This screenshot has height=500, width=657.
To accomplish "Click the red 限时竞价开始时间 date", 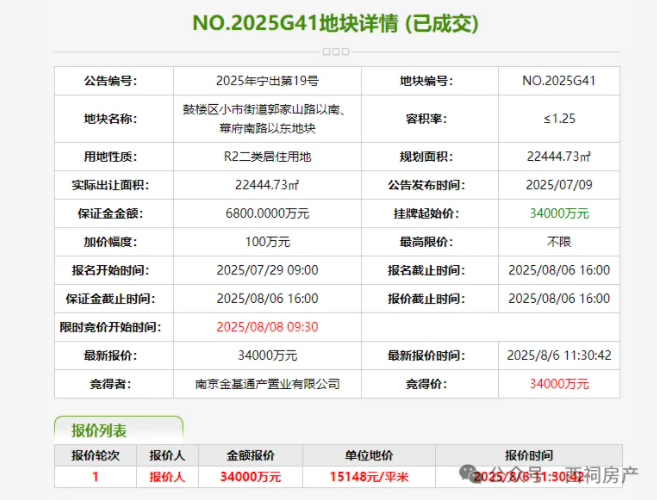I will pyautogui.click(x=267, y=327).
